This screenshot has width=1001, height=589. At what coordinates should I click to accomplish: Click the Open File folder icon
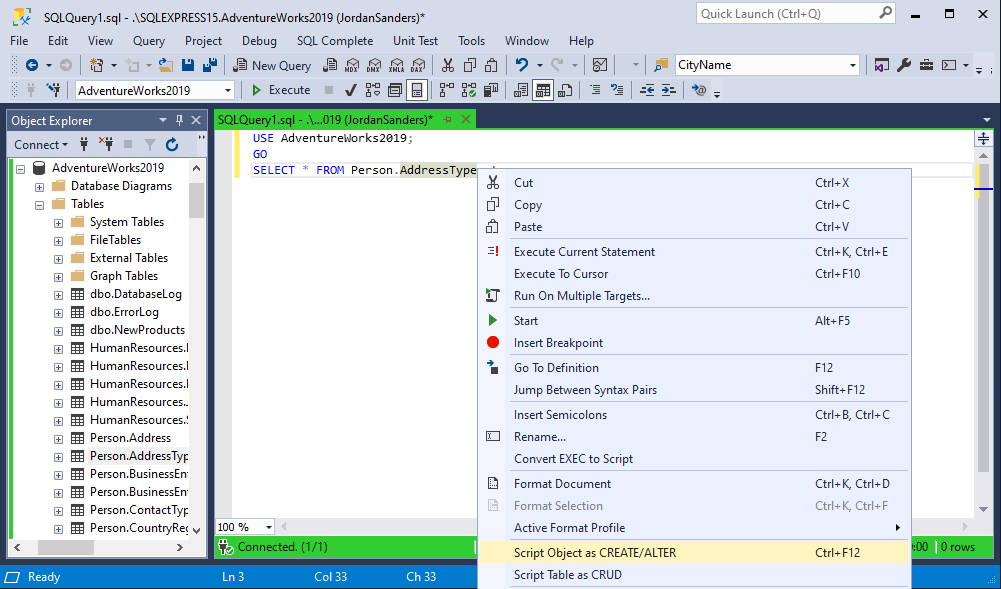pyautogui.click(x=166, y=65)
